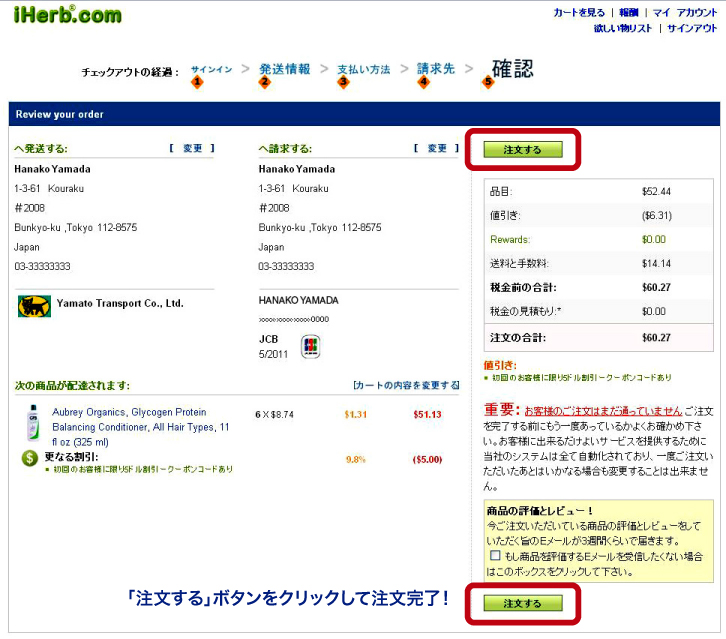Click the HANAKO YAMADA cardholder name

tap(299, 301)
